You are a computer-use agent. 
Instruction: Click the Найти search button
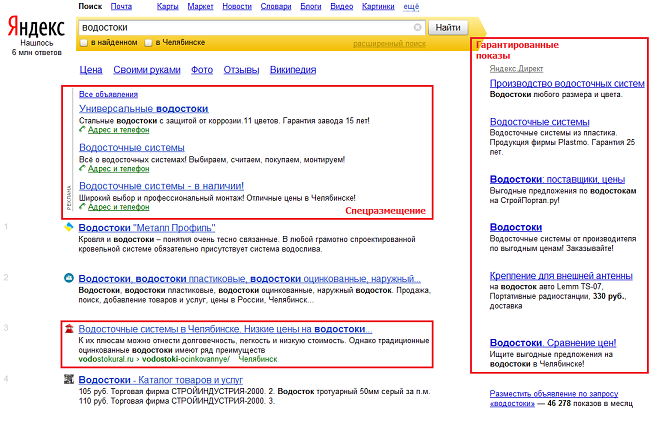(448, 27)
